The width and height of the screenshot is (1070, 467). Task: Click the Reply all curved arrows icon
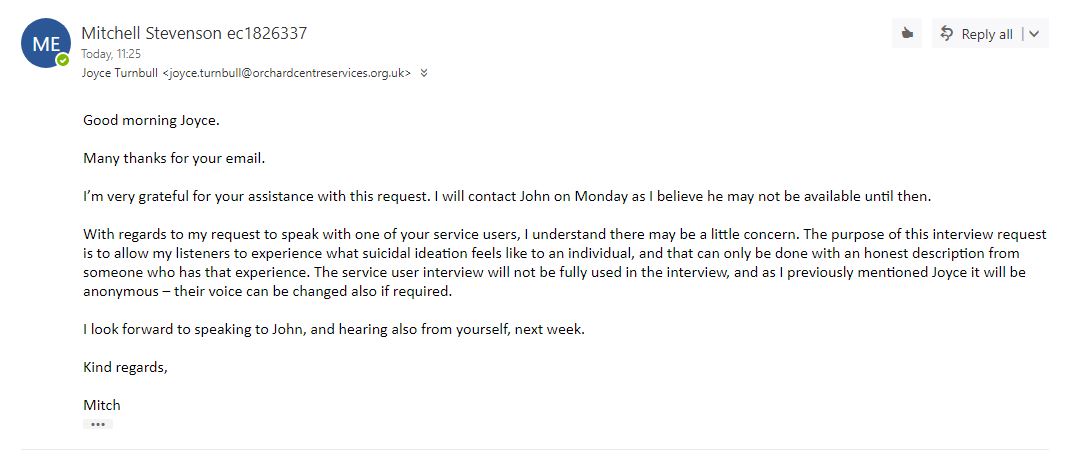pyautogui.click(x=946, y=34)
